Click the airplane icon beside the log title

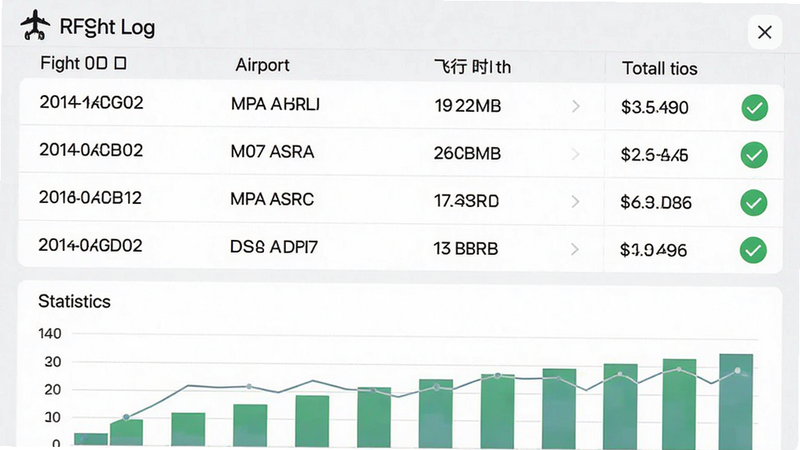[35, 24]
